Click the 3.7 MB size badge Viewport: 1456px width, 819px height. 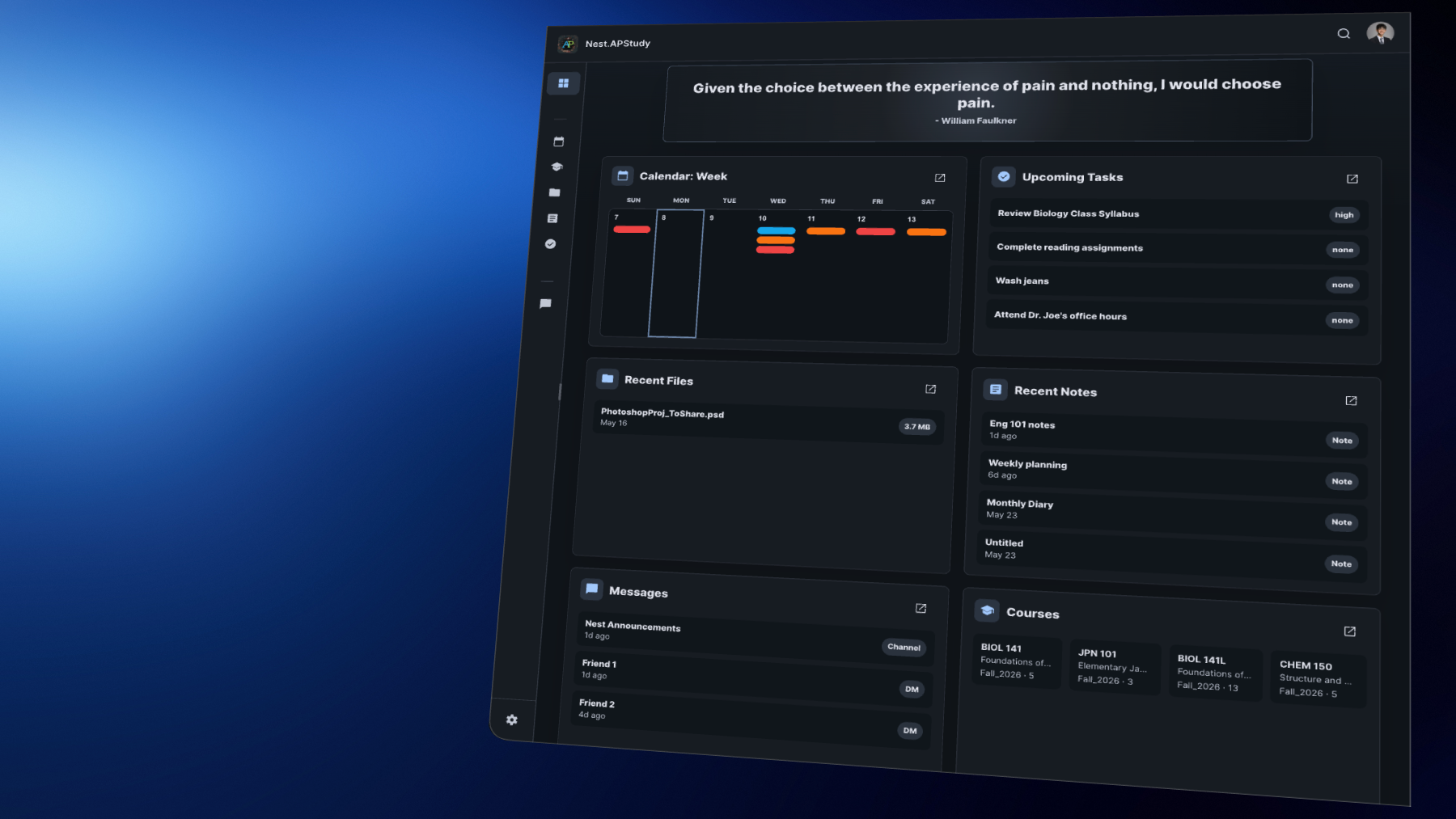917,427
